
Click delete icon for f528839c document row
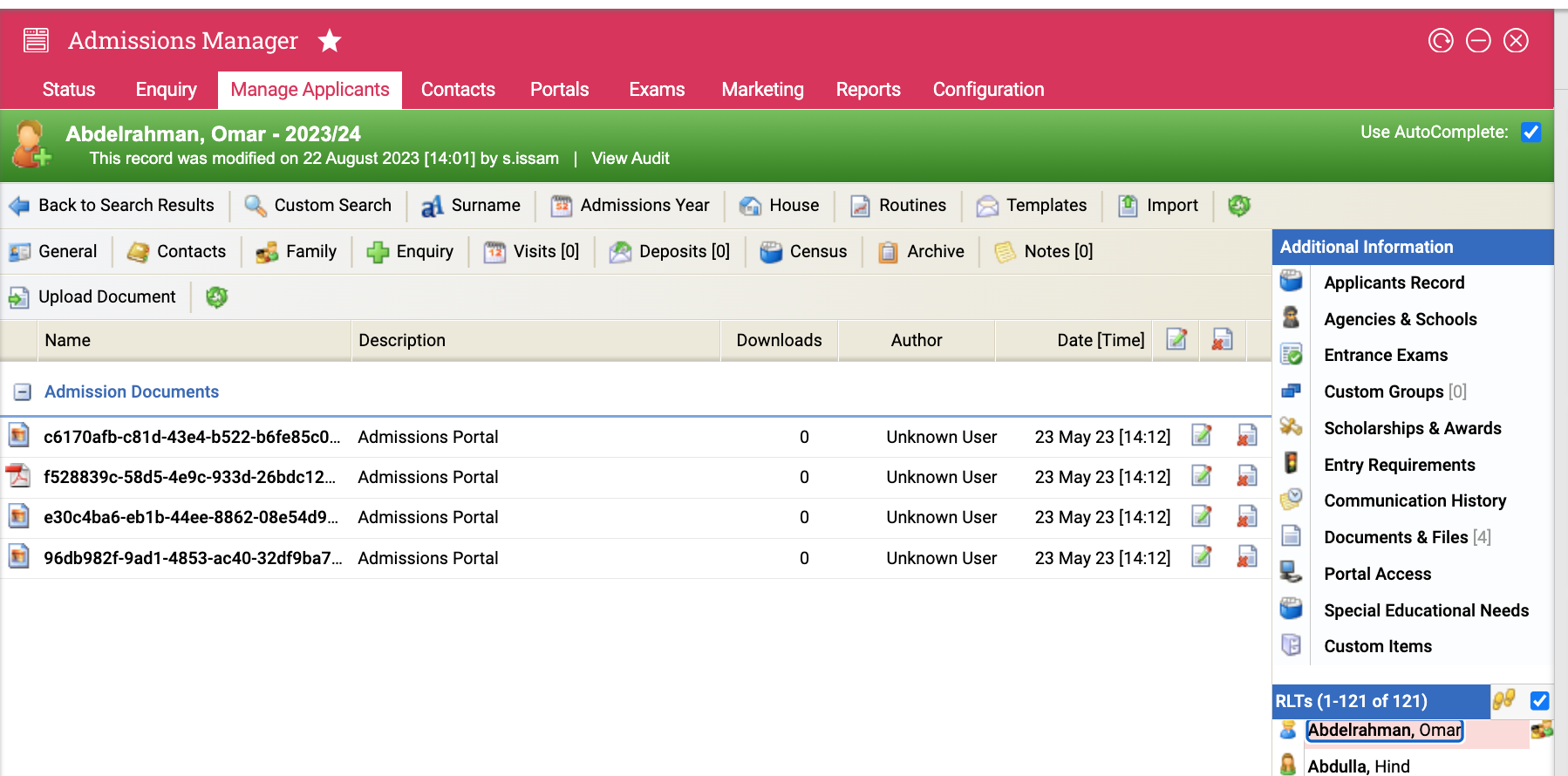(x=1246, y=477)
